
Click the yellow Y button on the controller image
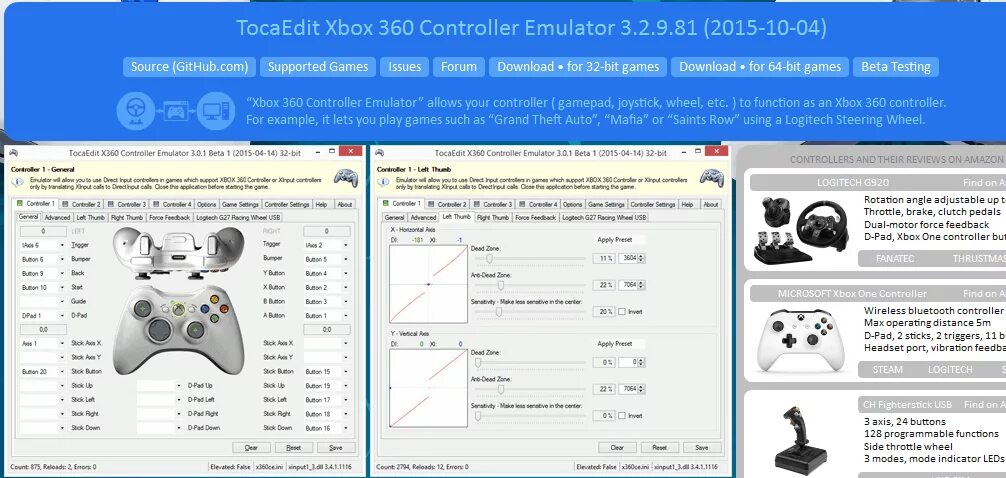[x=214, y=299]
